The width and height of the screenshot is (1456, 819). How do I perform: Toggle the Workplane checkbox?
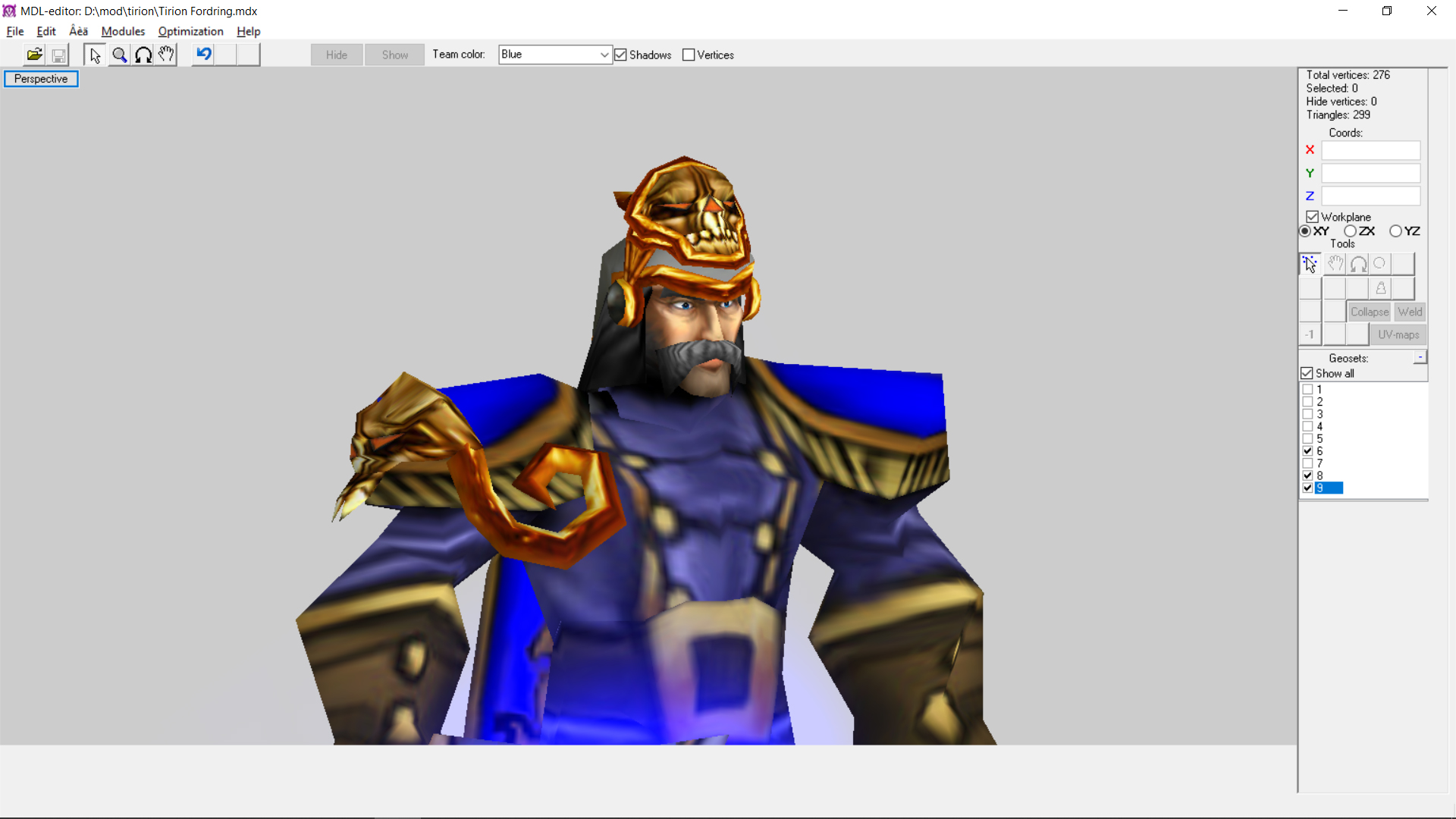pyautogui.click(x=1313, y=217)
